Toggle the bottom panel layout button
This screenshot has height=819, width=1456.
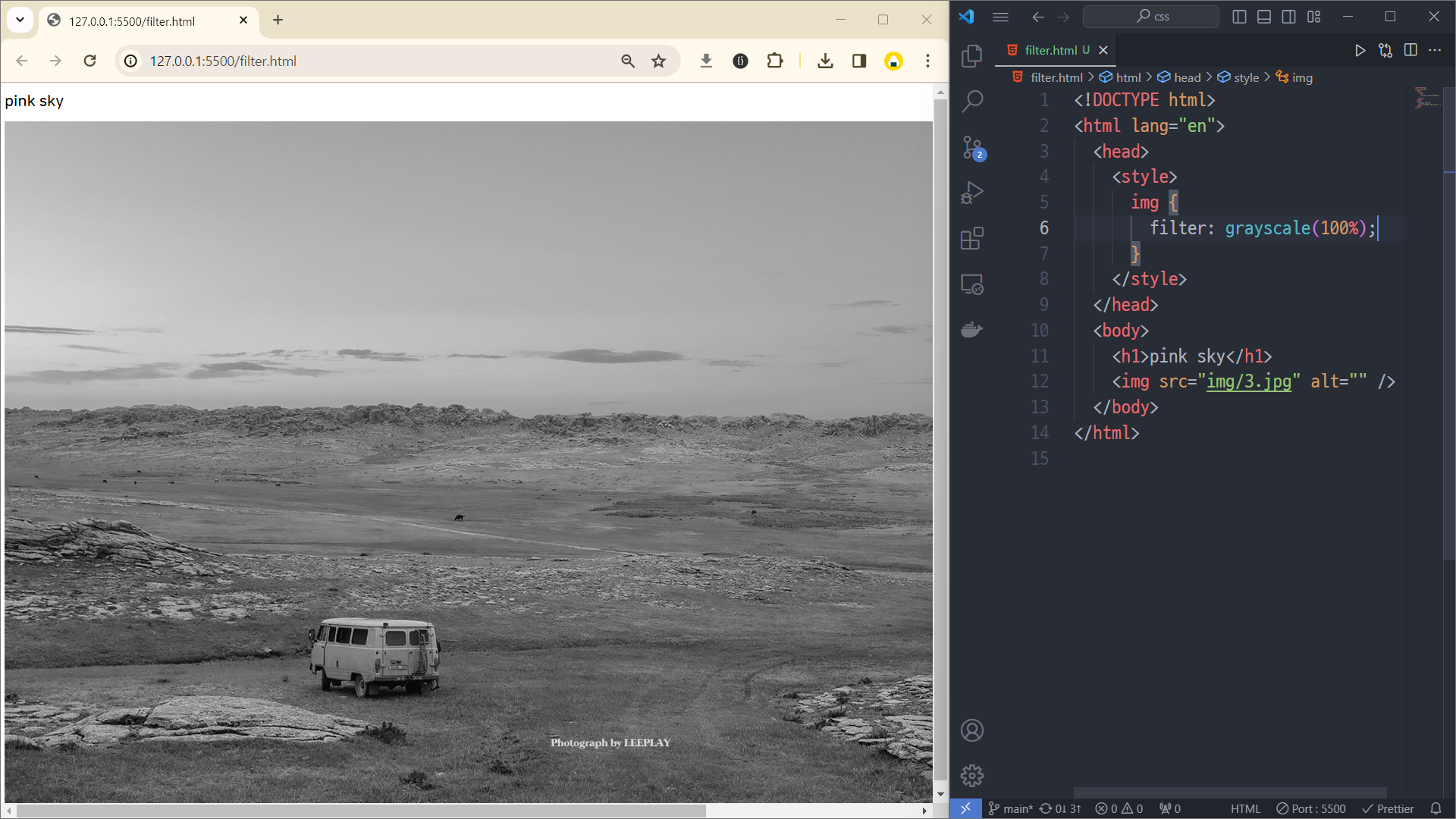[x=1263, y=17]
